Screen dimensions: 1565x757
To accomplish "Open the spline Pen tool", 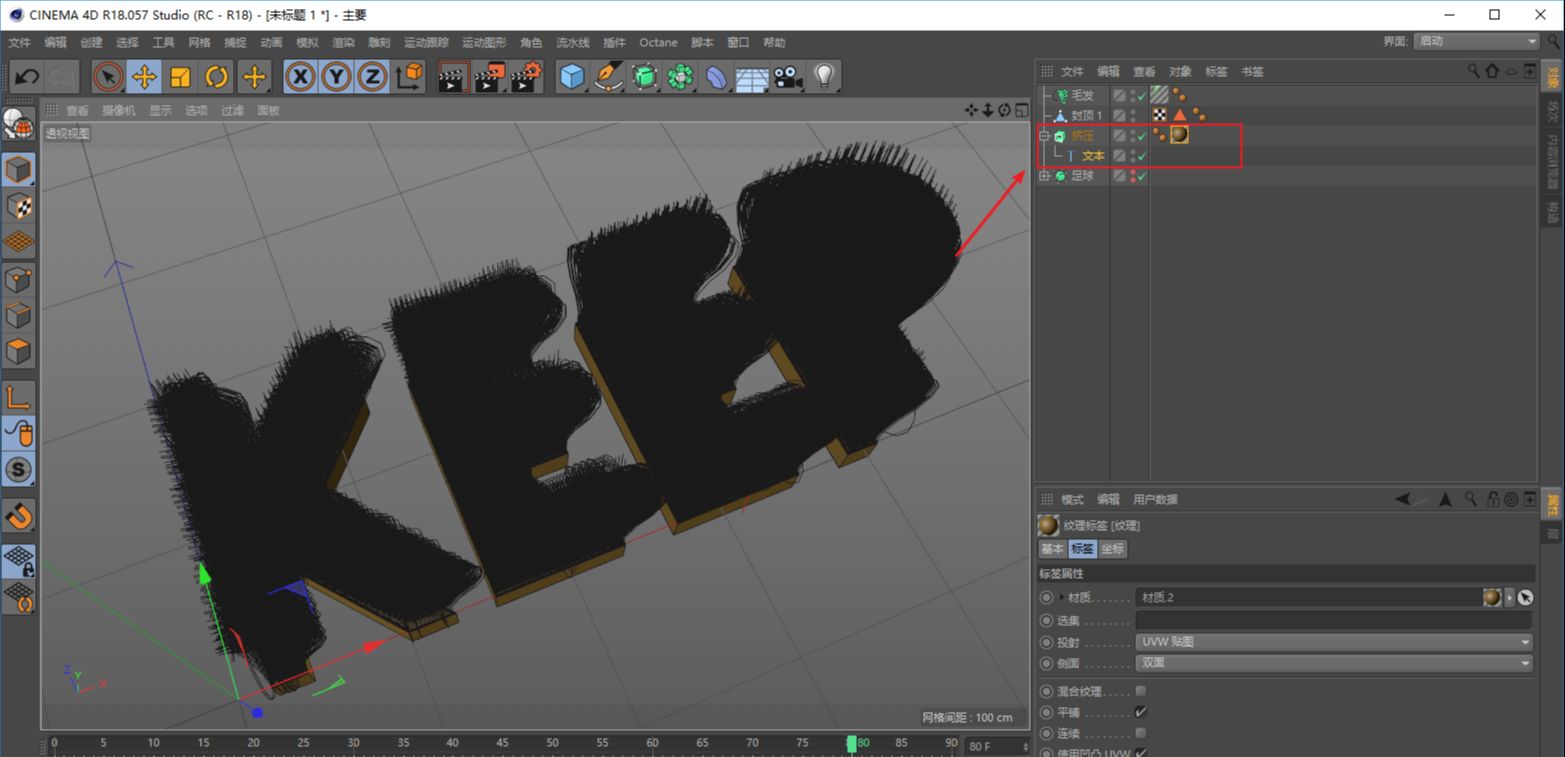I will 608,77.
